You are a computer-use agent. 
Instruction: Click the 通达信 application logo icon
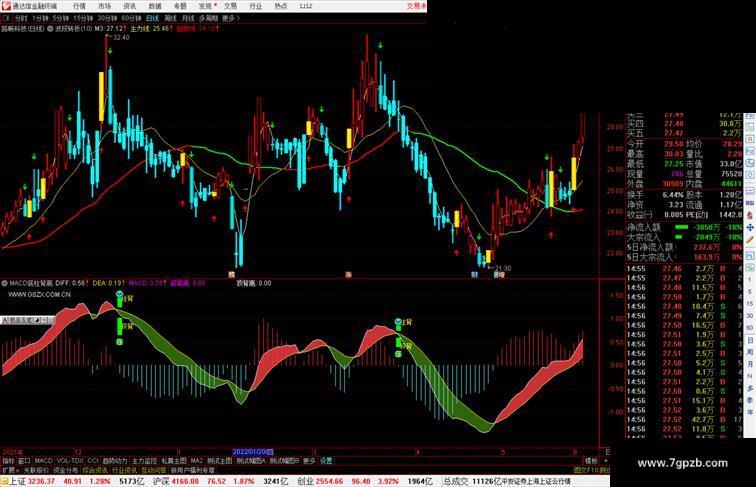pos(6,6)
